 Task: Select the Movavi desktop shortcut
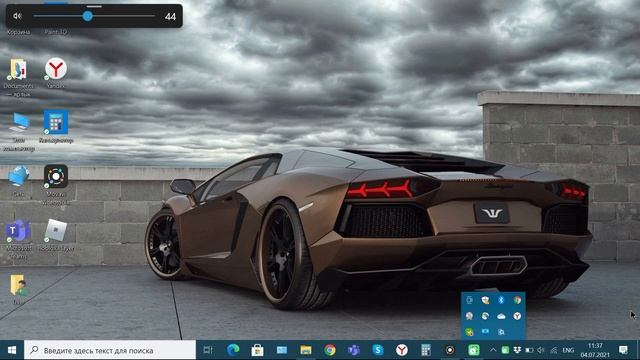56,184
